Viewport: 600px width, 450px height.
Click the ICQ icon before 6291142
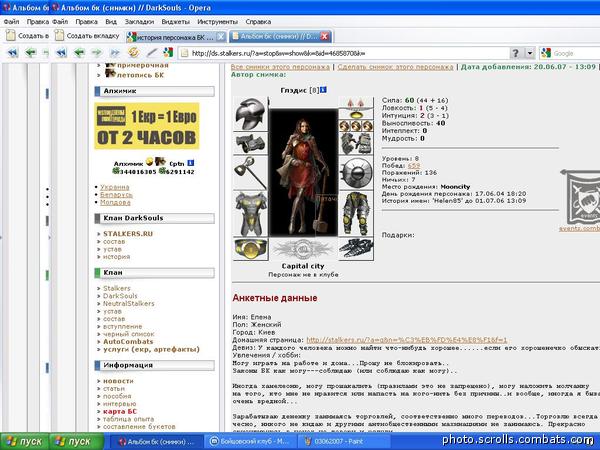pyautogui.click(x=162, y=171)
